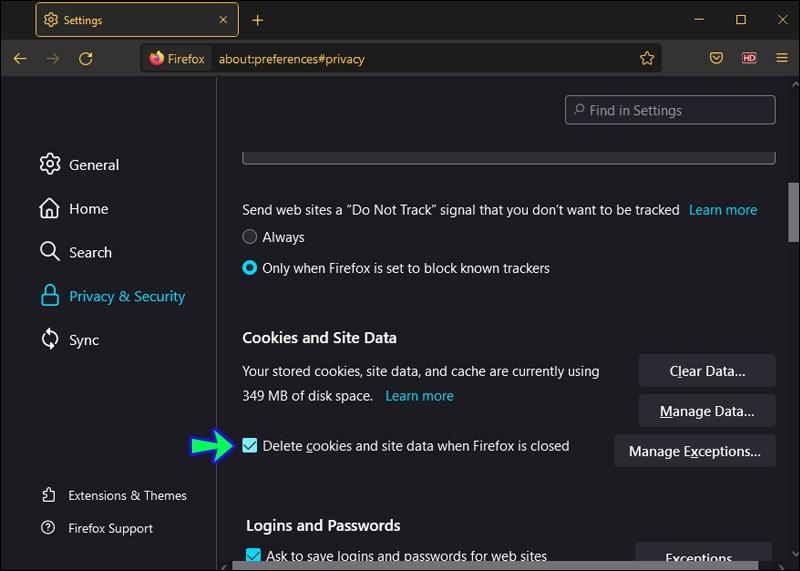The width and height of the screenshot is (800, 571).
Task: Click the Logins and Passwords heading
Action: pos(323,526)
